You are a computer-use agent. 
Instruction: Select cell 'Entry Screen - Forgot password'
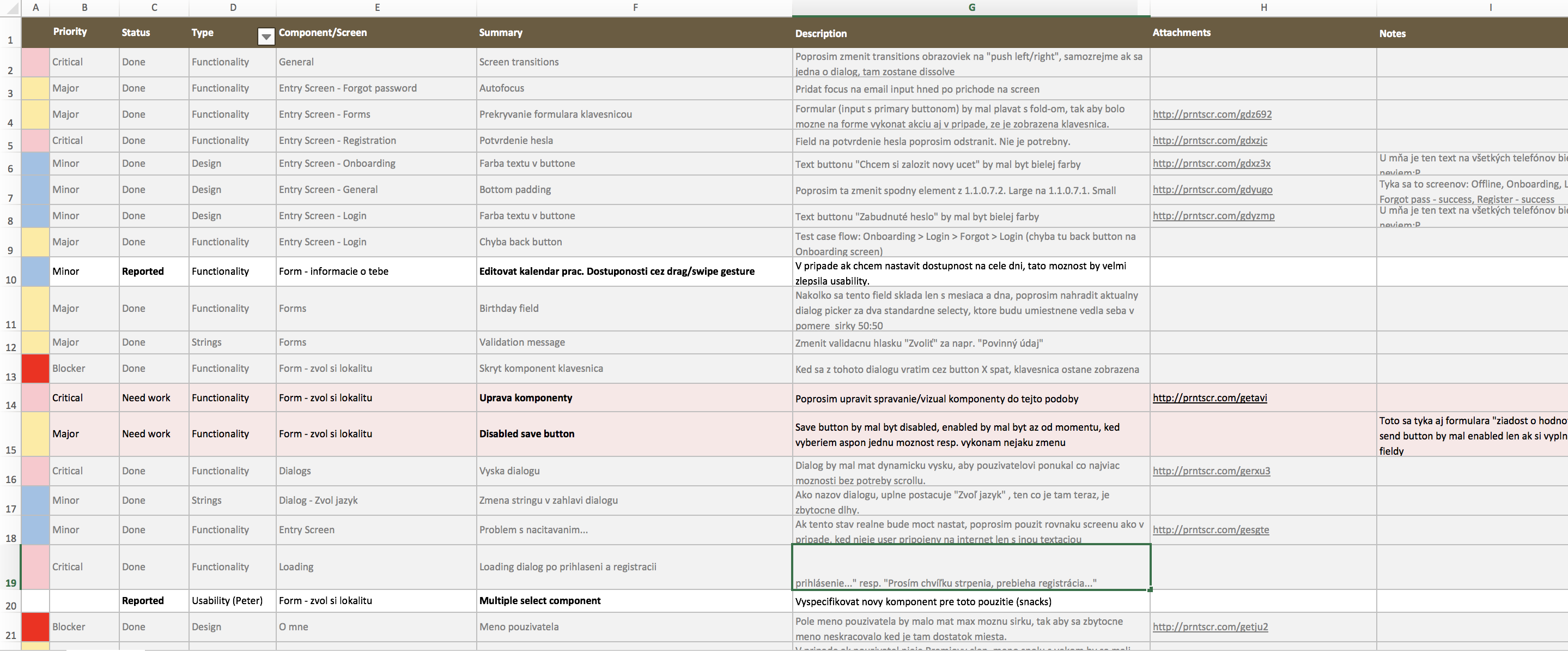tap(376, 88)
